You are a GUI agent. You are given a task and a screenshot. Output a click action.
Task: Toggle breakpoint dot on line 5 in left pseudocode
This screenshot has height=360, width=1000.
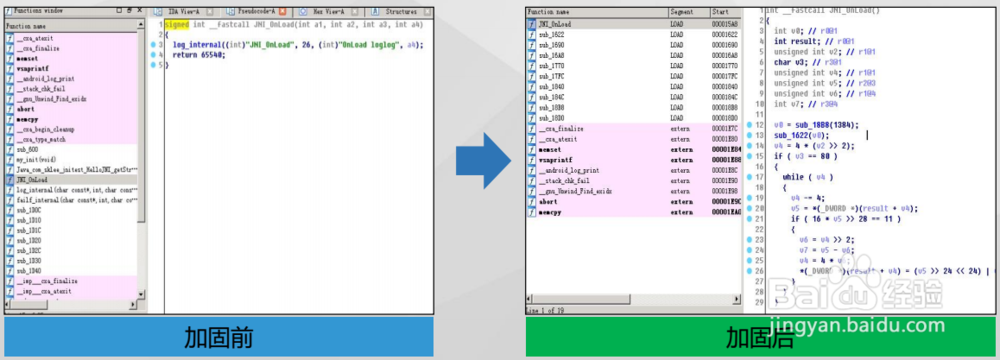(152, 65)
